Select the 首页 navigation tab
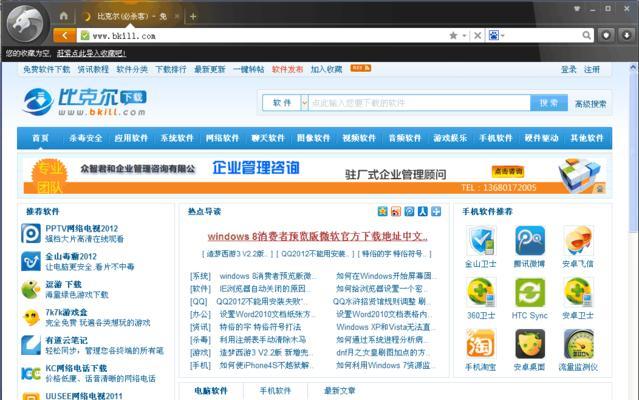This screenshot has width=639, height=400. tap(40, 138)
